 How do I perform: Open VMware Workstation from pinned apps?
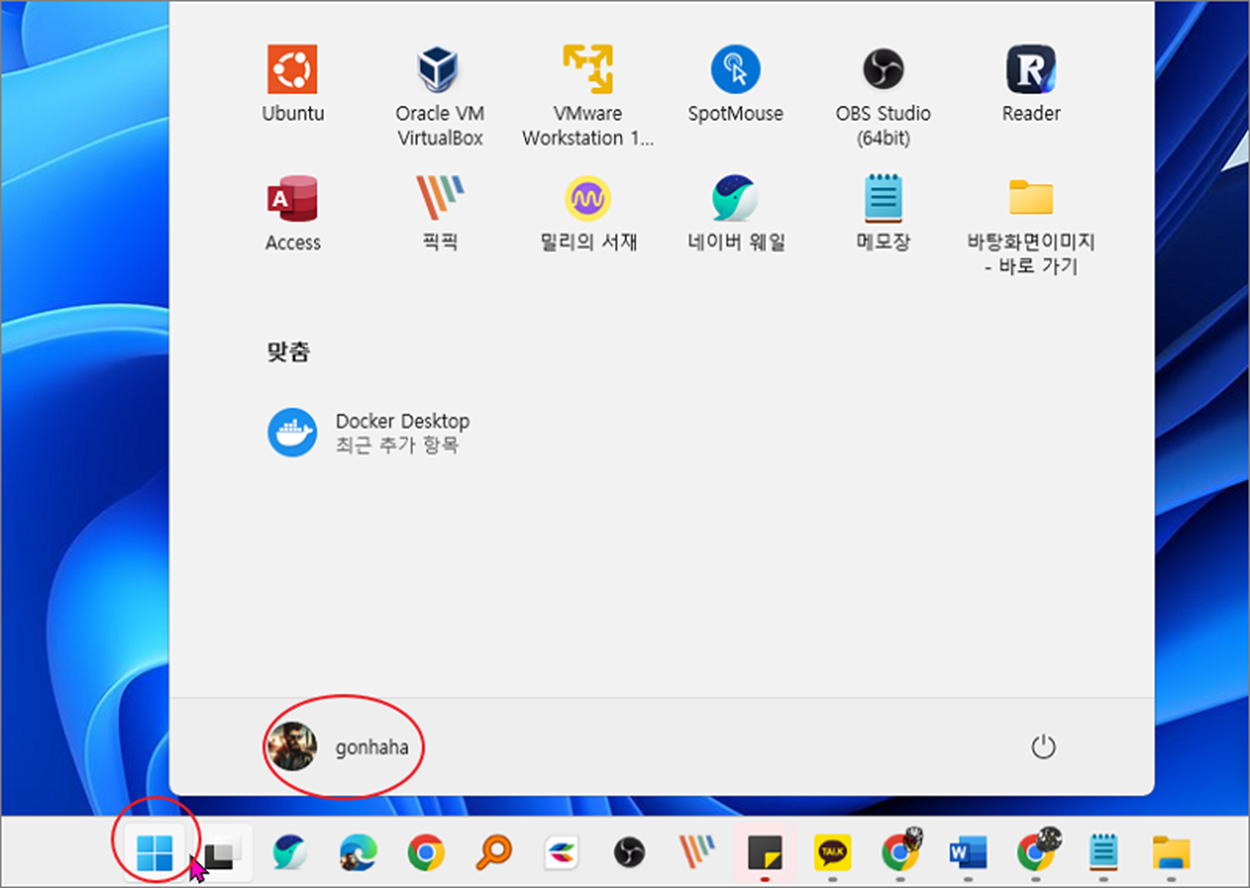[587, 97]
